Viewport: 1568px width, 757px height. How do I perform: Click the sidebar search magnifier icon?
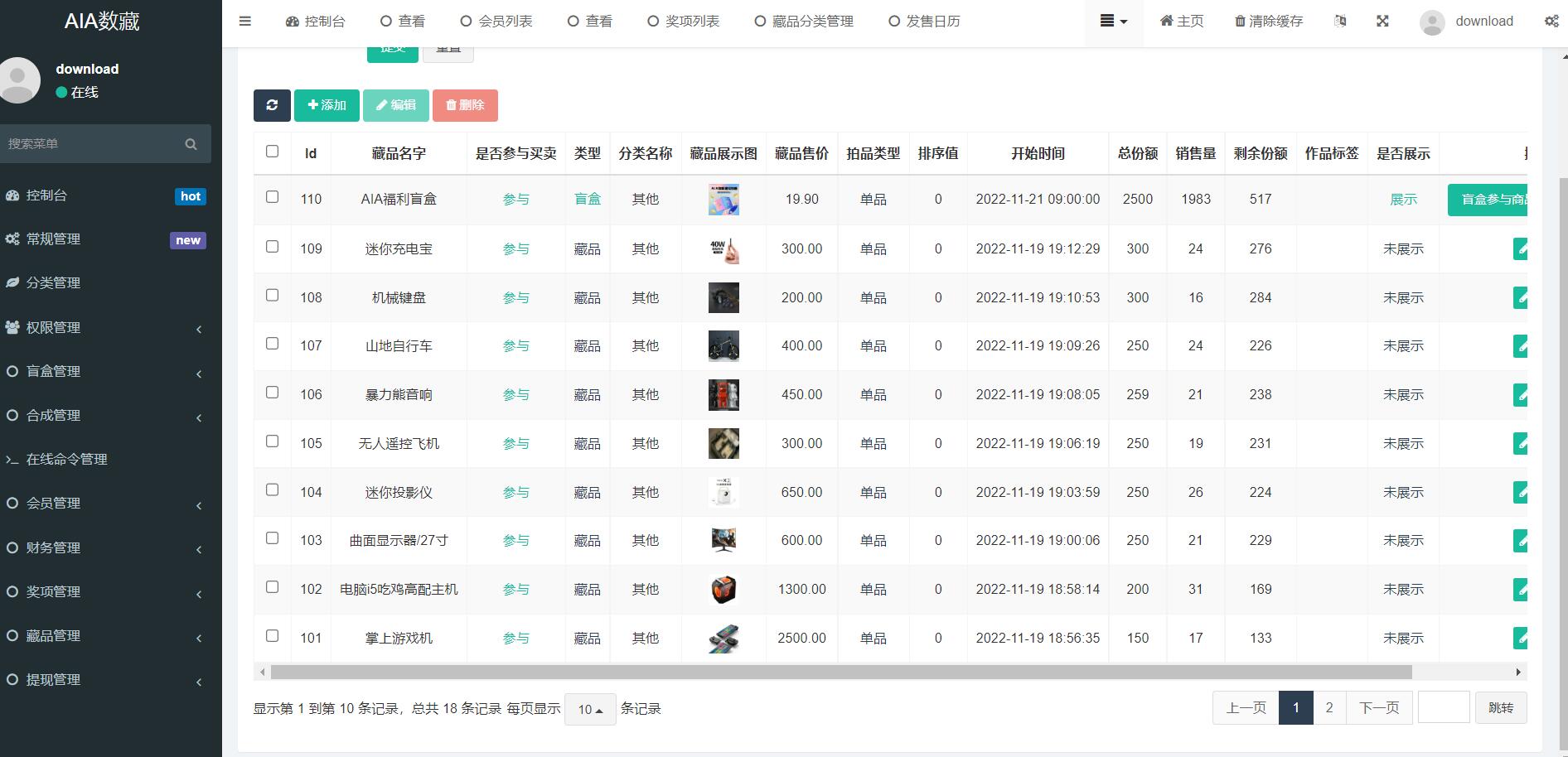coord(191,143)
